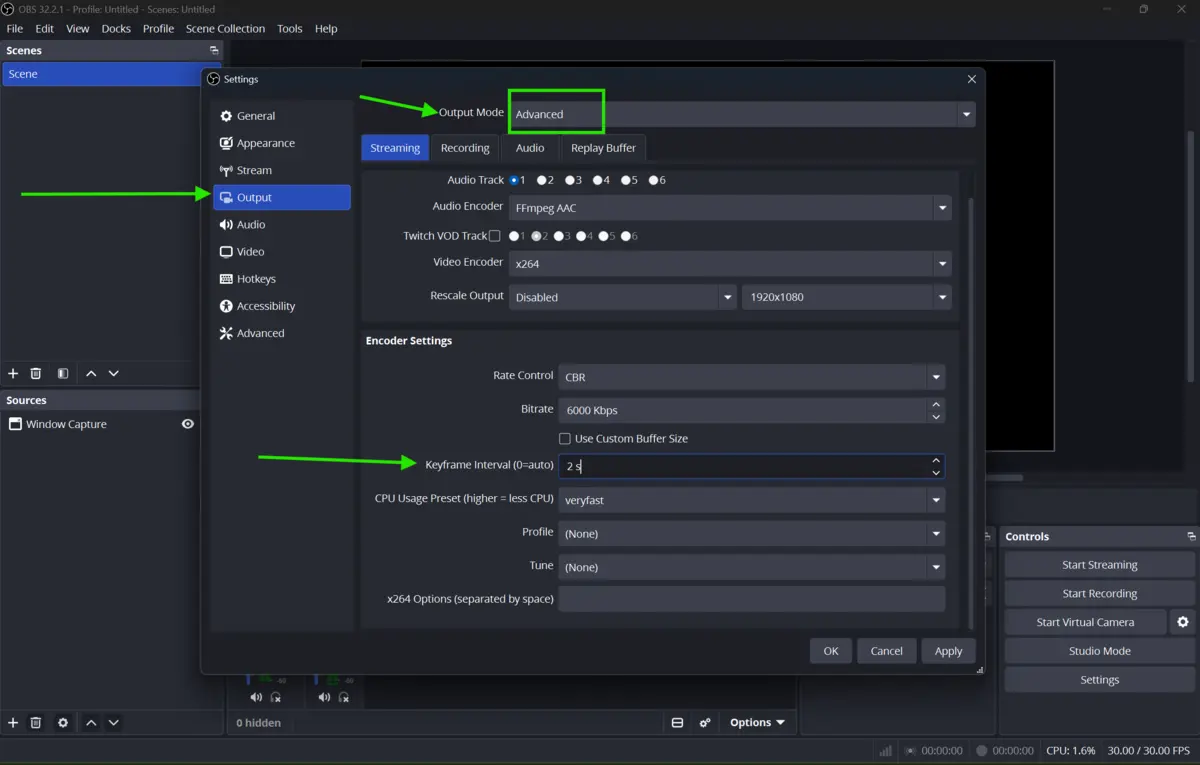Viewport: 1200px width, 765px height.
Task: Click the Window Capture source type icon
Action: tap(15, 424)
